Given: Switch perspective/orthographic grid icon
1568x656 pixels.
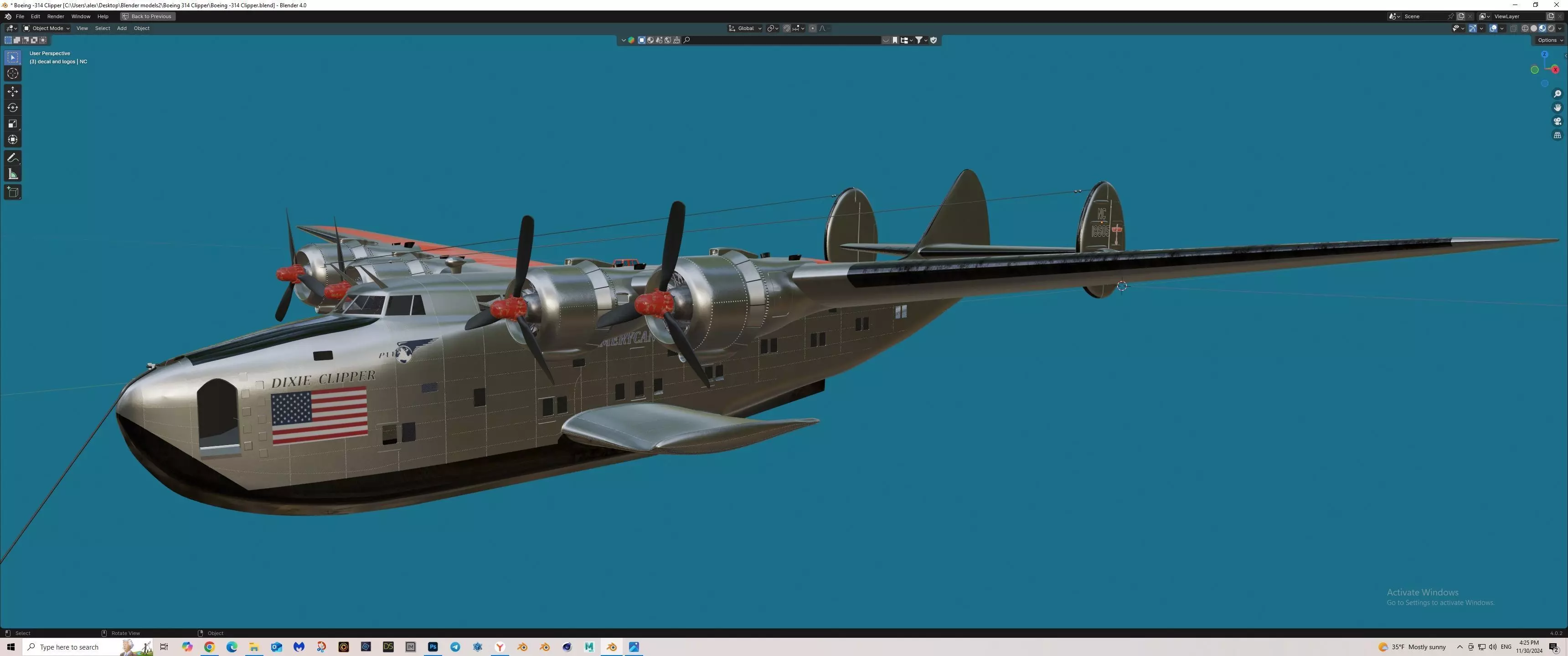Looking at the screenshot, I should (1557, 136).
